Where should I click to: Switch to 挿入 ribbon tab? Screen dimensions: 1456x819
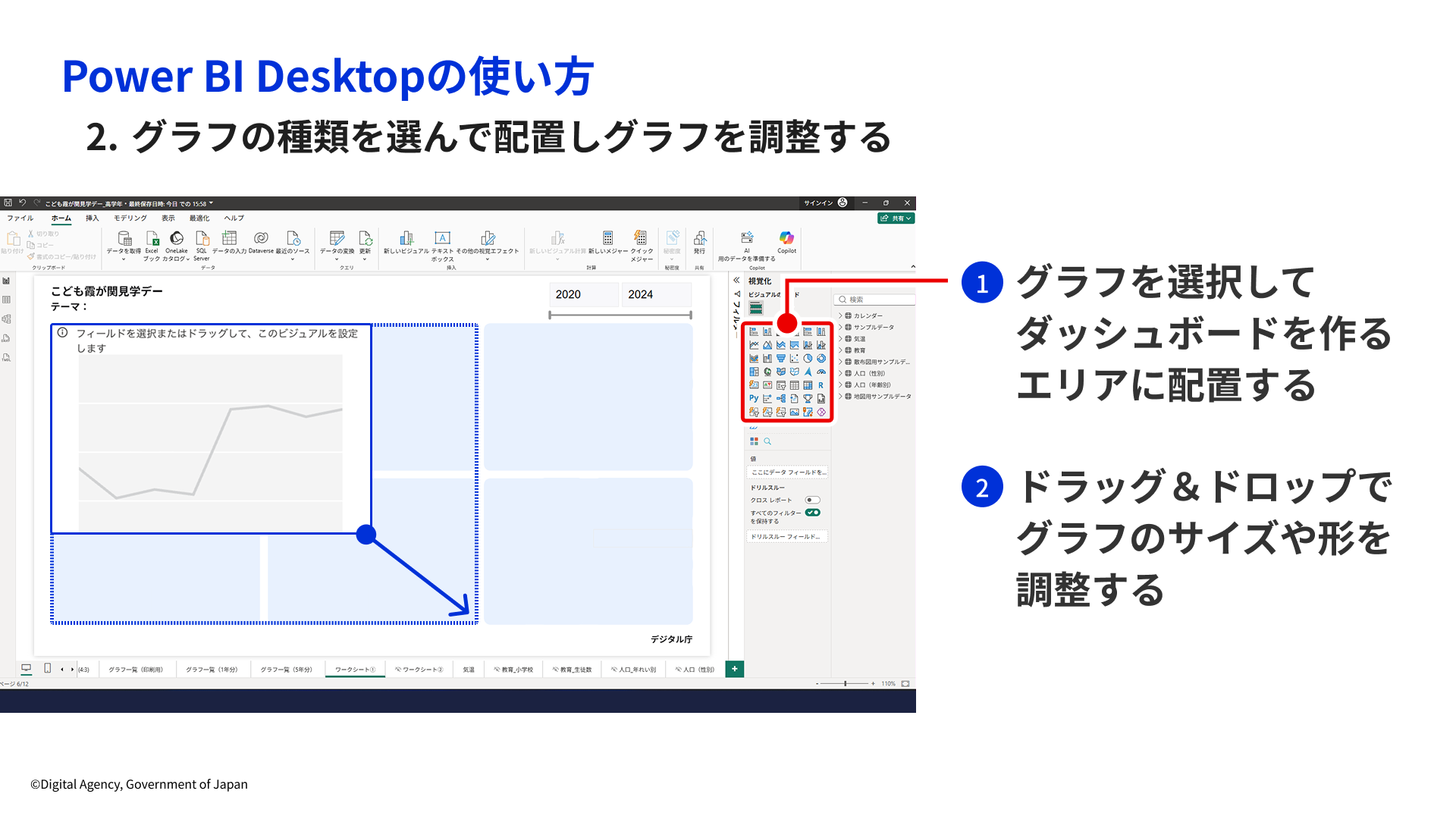pos(93,218)
